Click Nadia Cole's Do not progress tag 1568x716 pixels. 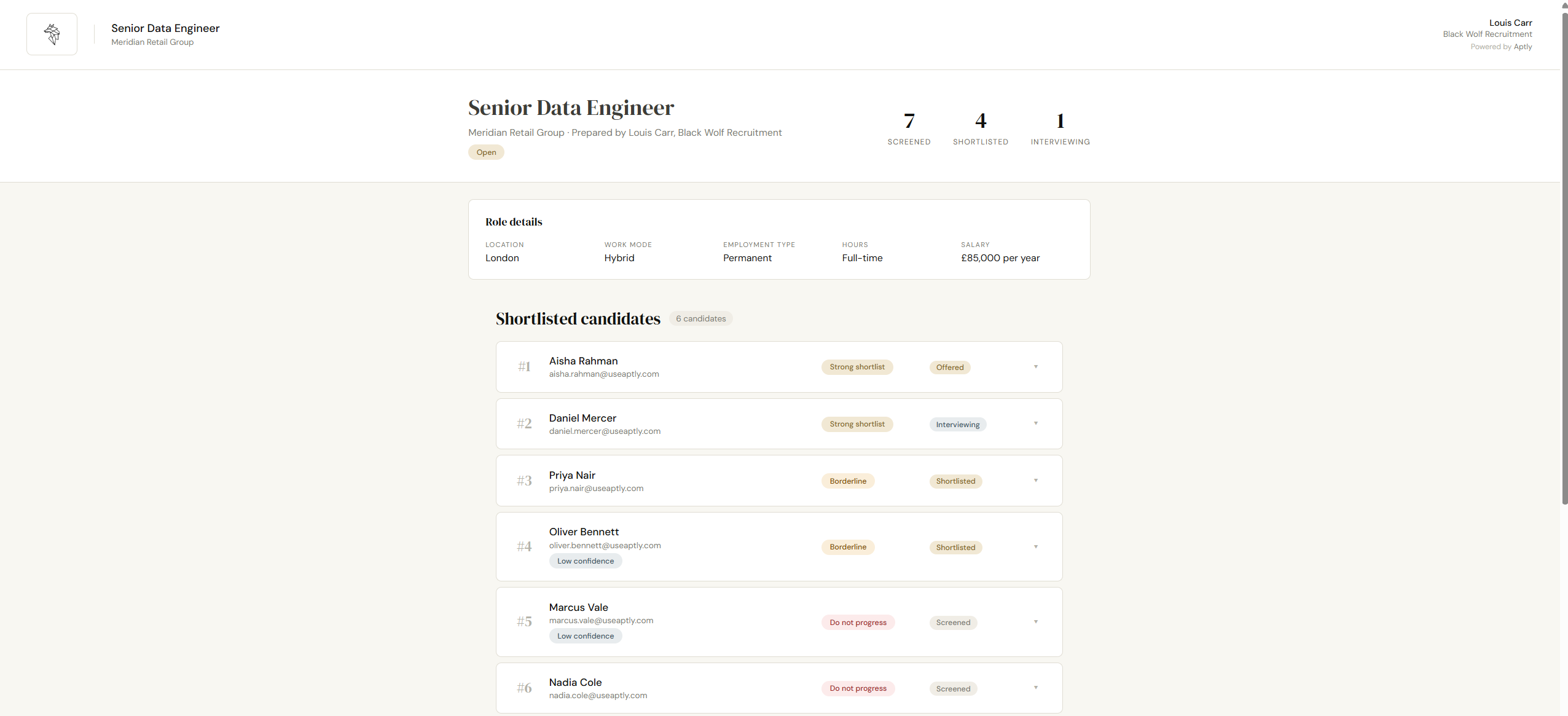[858, 688]
